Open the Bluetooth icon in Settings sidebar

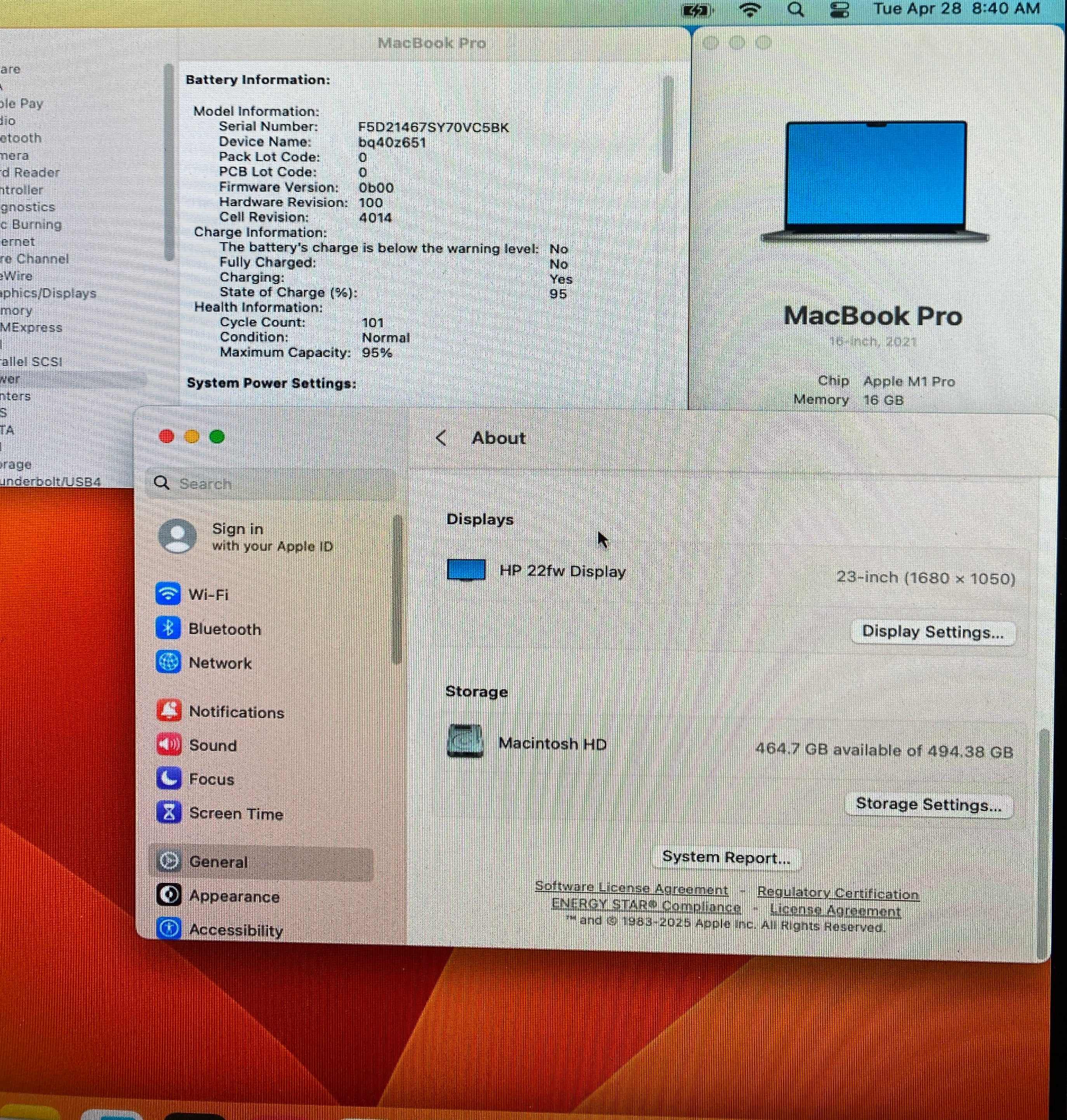(x=168, y=628)
